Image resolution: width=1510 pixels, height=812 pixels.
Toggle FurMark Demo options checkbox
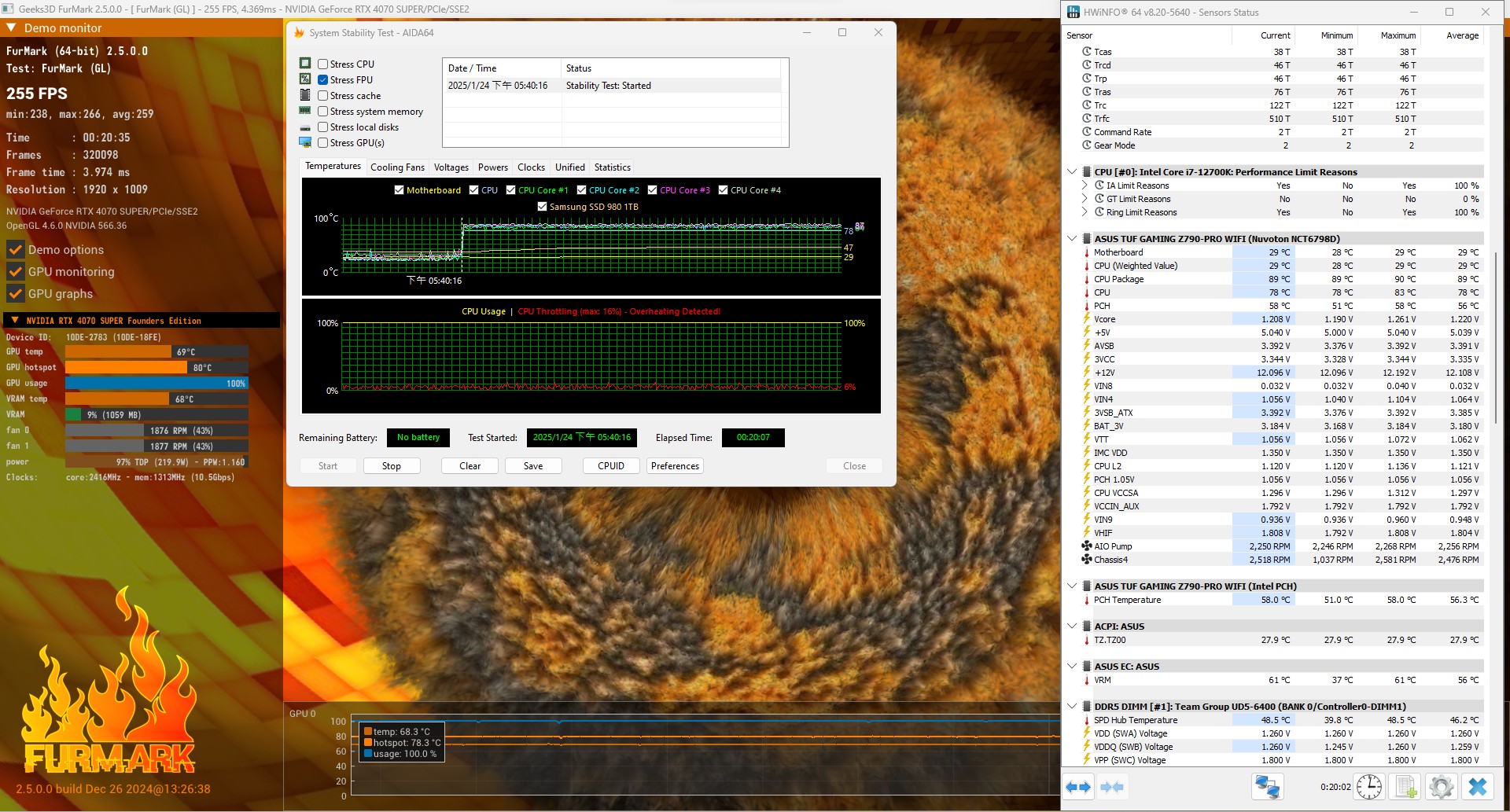15,250
